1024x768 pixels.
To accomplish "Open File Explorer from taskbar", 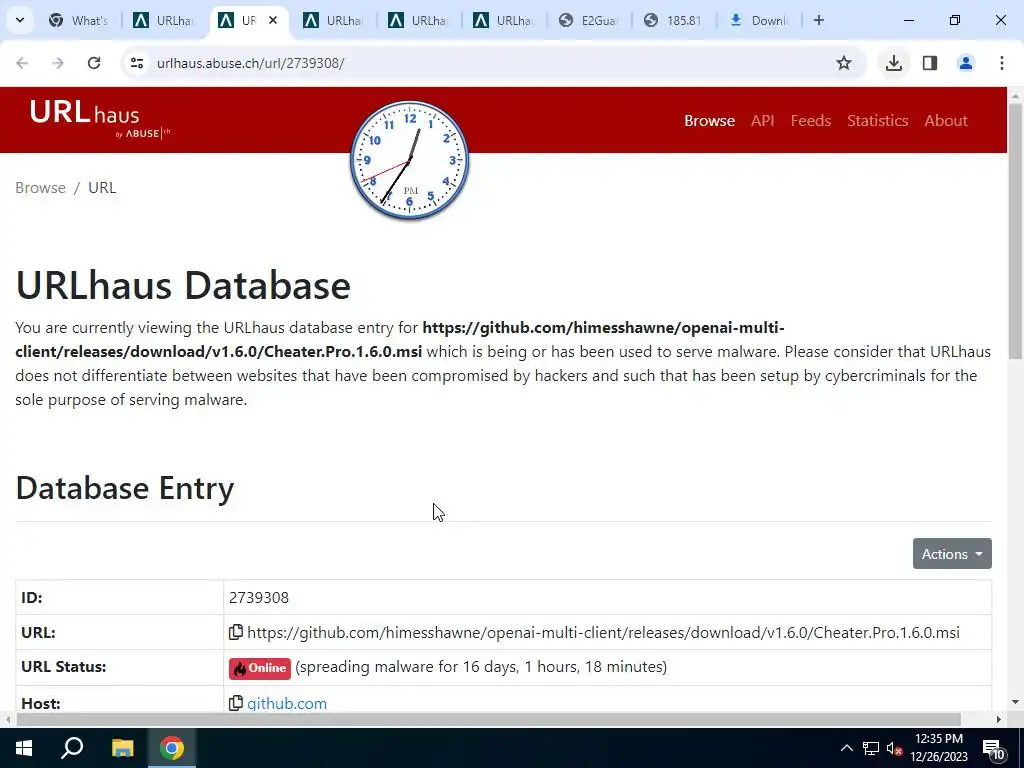I will tap(122, 748).
